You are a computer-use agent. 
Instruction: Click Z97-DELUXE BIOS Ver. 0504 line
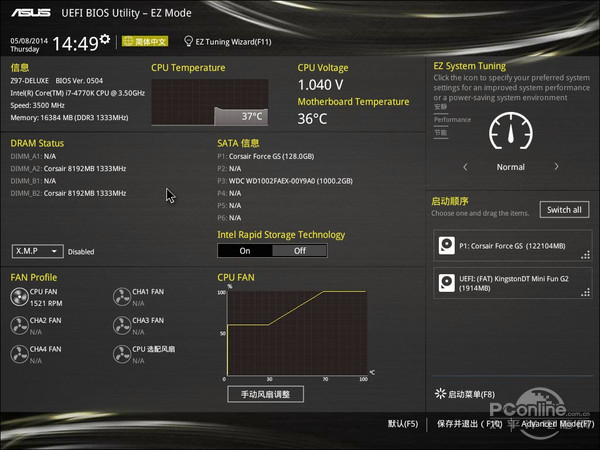(57, 81)
